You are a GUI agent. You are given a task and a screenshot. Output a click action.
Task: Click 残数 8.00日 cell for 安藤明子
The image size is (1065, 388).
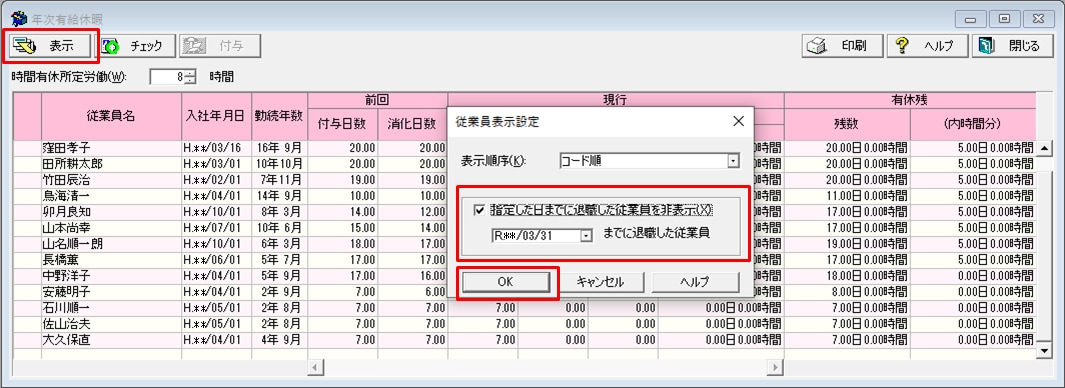click(x=847, y=291)
